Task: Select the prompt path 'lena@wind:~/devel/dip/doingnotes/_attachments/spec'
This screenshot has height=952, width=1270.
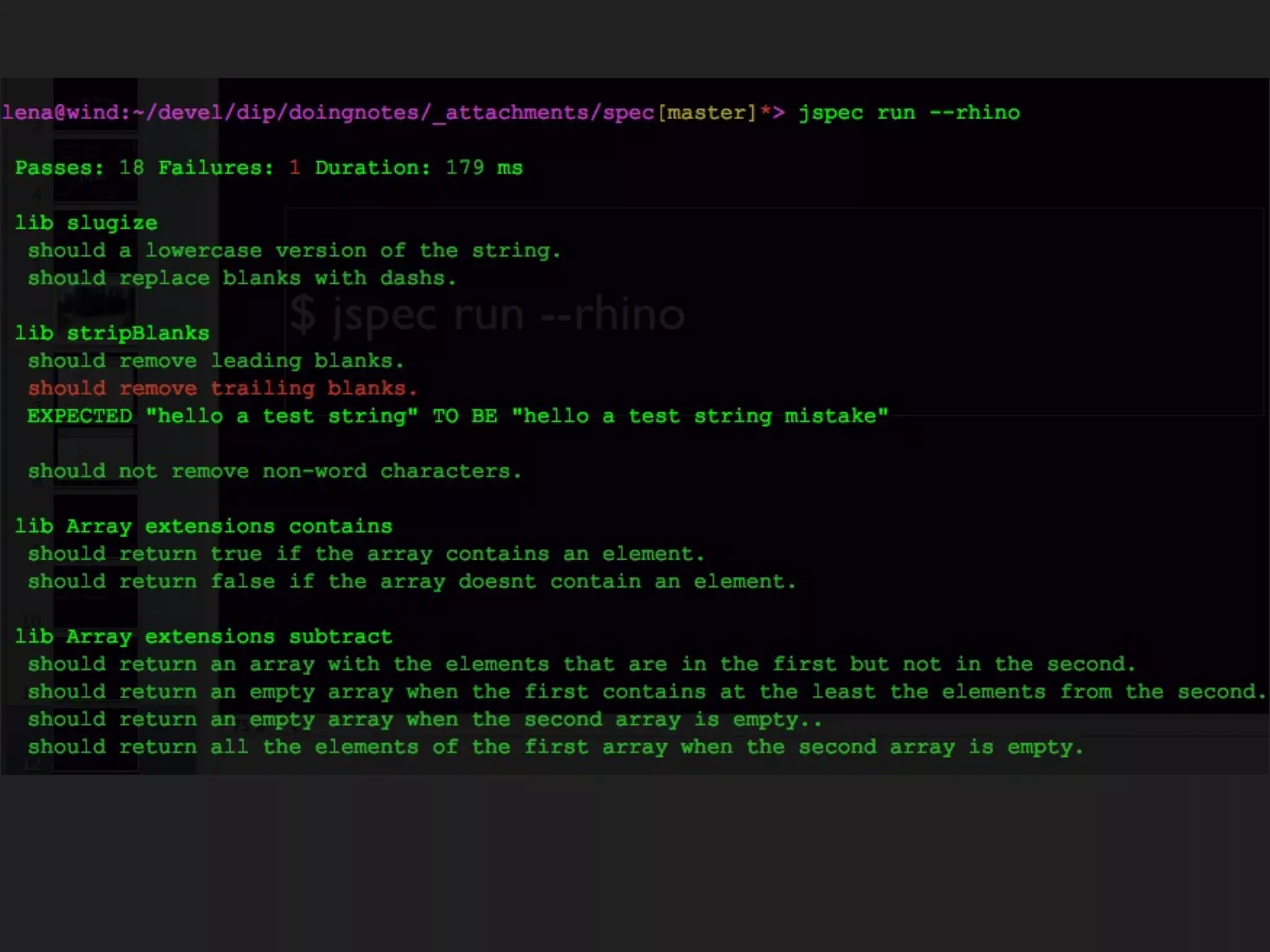Action: (x=328, y=113)
